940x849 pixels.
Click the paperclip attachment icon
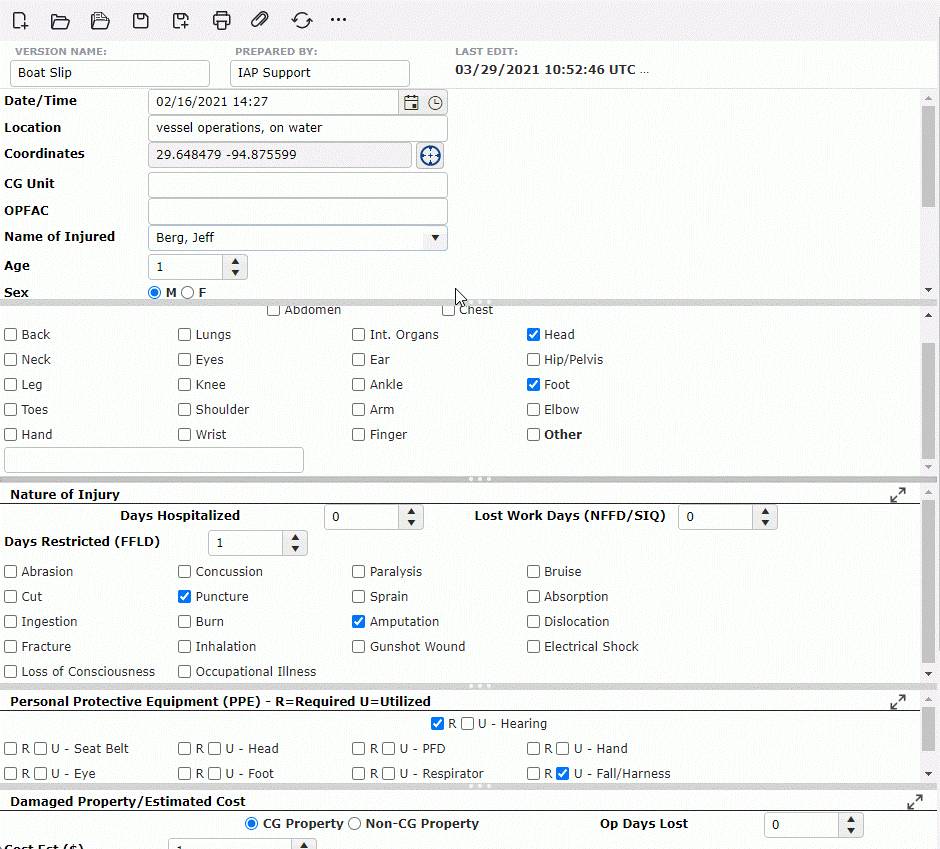260,20
